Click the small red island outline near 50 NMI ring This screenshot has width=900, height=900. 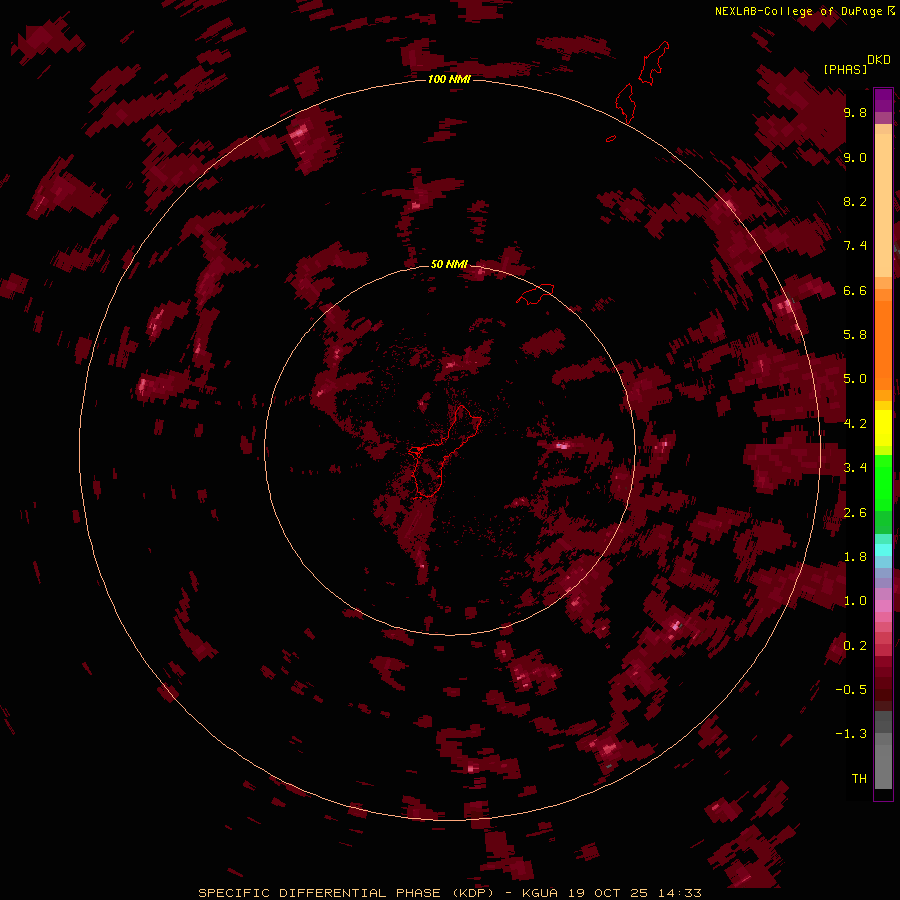535,294
